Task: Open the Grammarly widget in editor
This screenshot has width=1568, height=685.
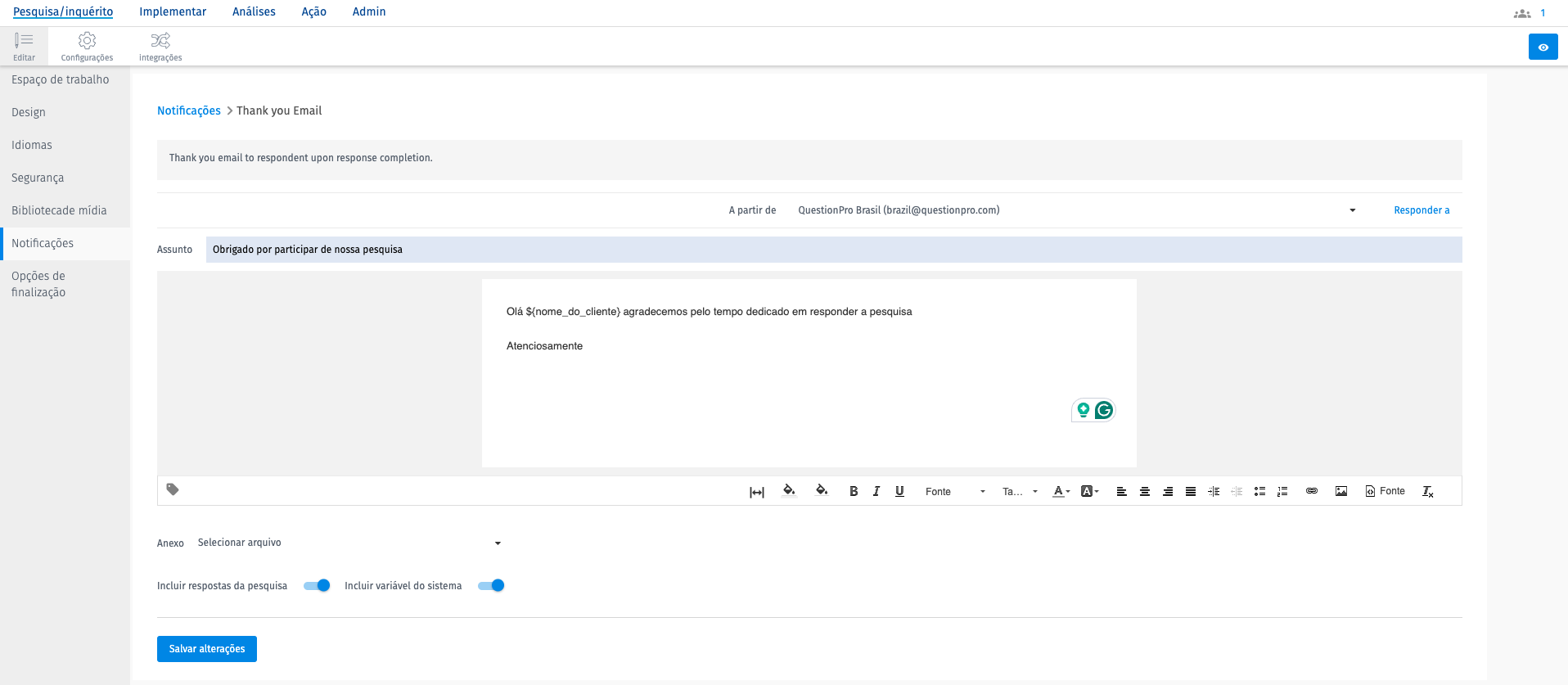Action: point(1104,410)
